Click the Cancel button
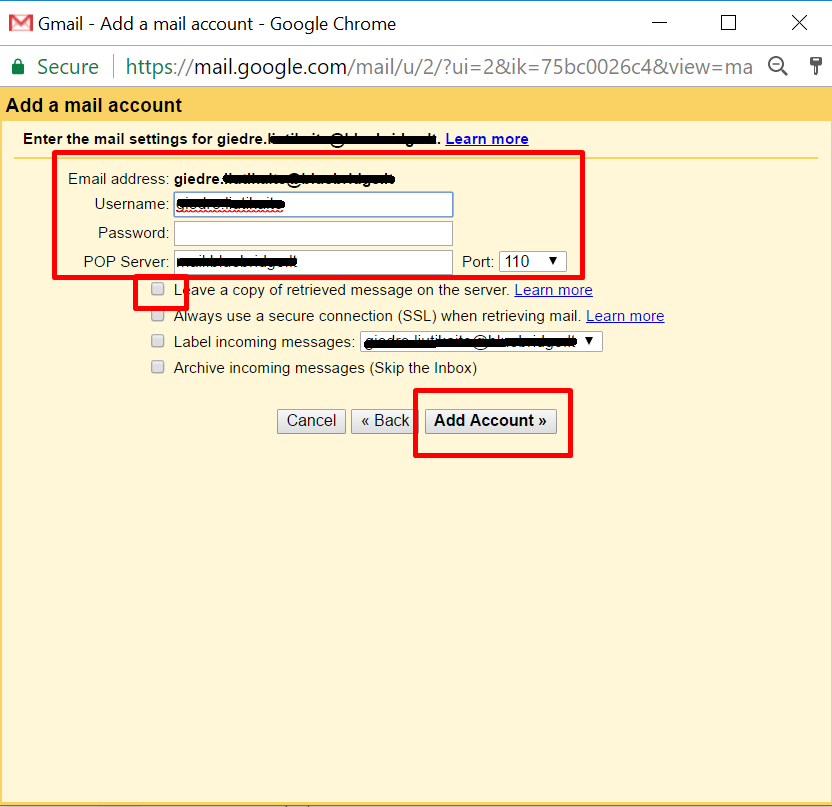 [311, 421]
